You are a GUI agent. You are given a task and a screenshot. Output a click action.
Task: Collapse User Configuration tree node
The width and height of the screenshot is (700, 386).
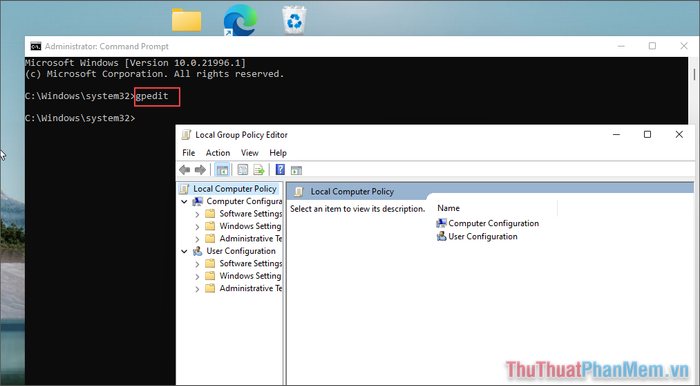tap(184, 251)
